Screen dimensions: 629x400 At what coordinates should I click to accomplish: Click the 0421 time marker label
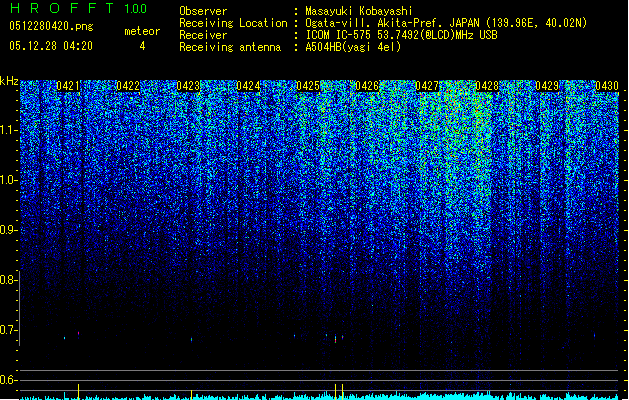pyautogui.click(x=68, y=86)
